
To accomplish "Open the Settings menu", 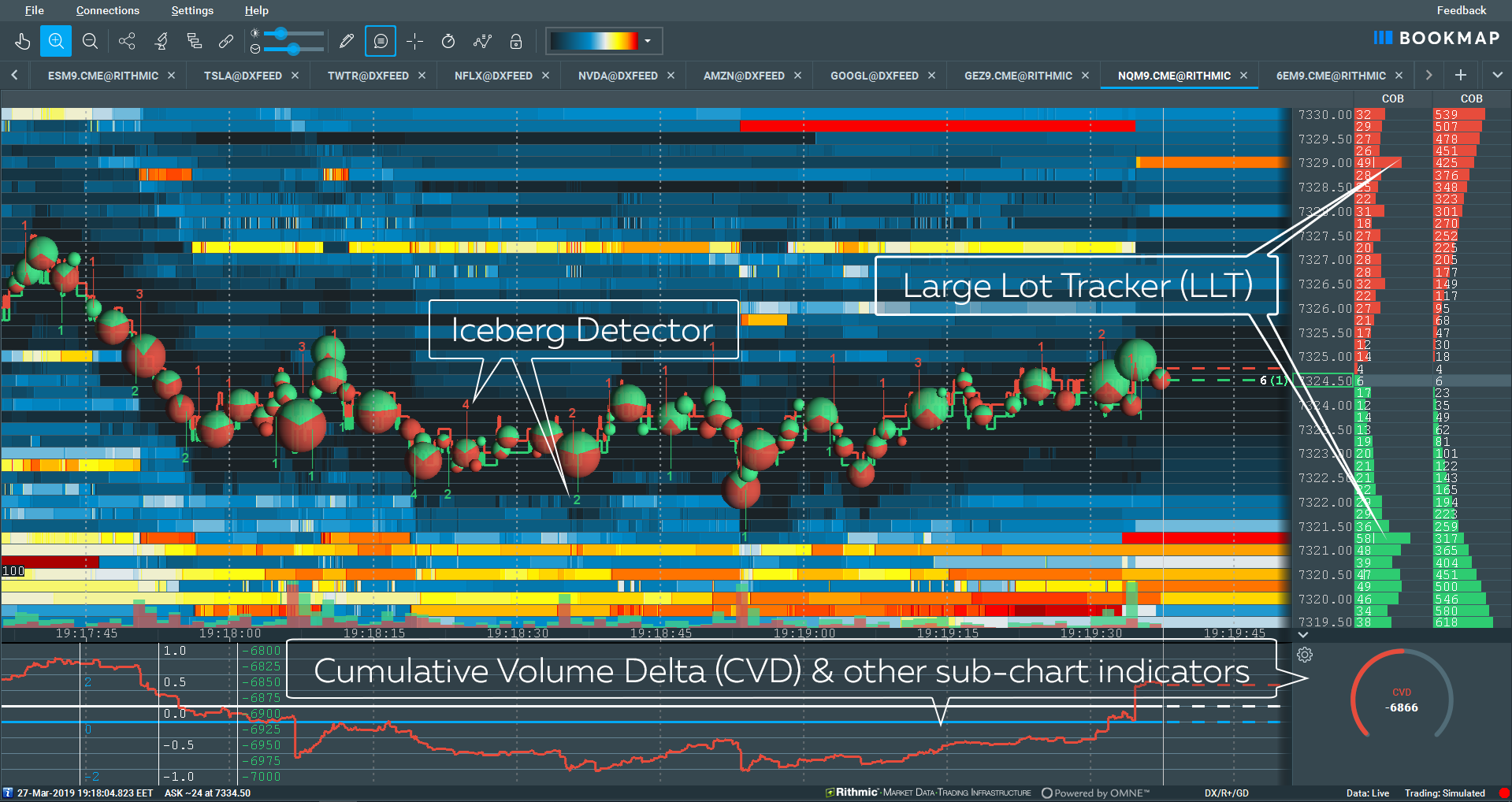I will click(x=192, y=10).
